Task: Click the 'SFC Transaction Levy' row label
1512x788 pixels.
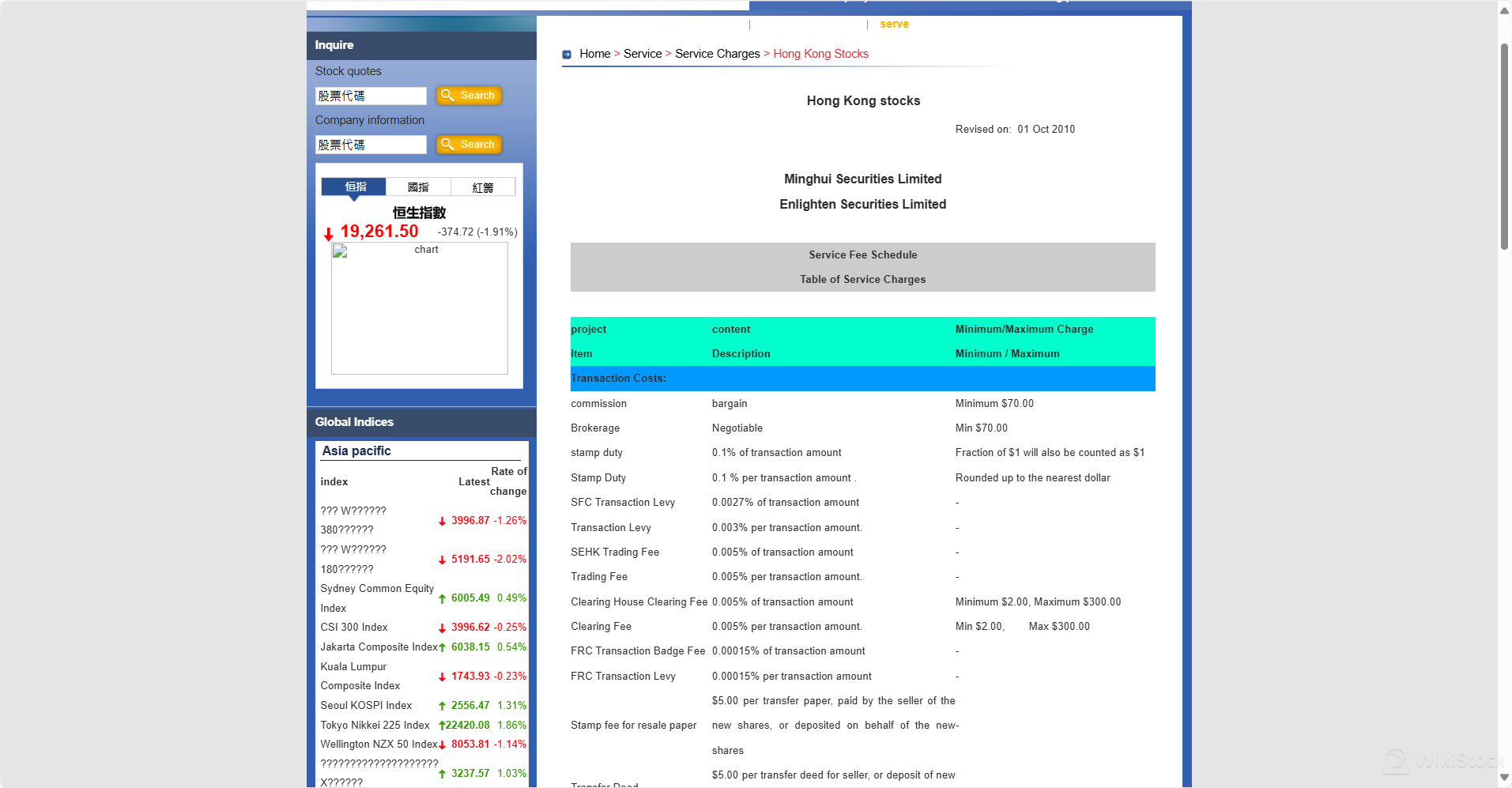Action: pyautogui.click(x=623, y=503)
